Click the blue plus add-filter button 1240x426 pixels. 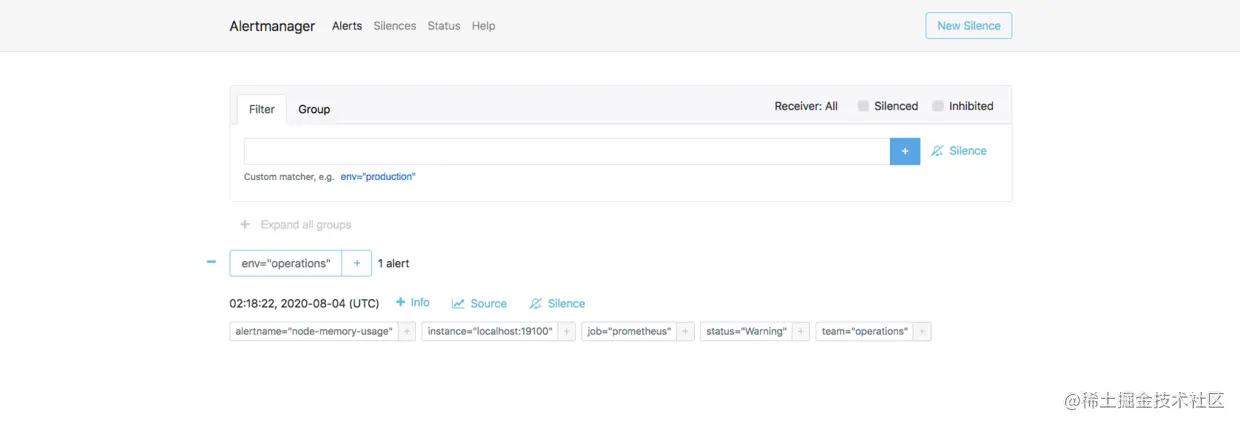[x=905, y=151]
